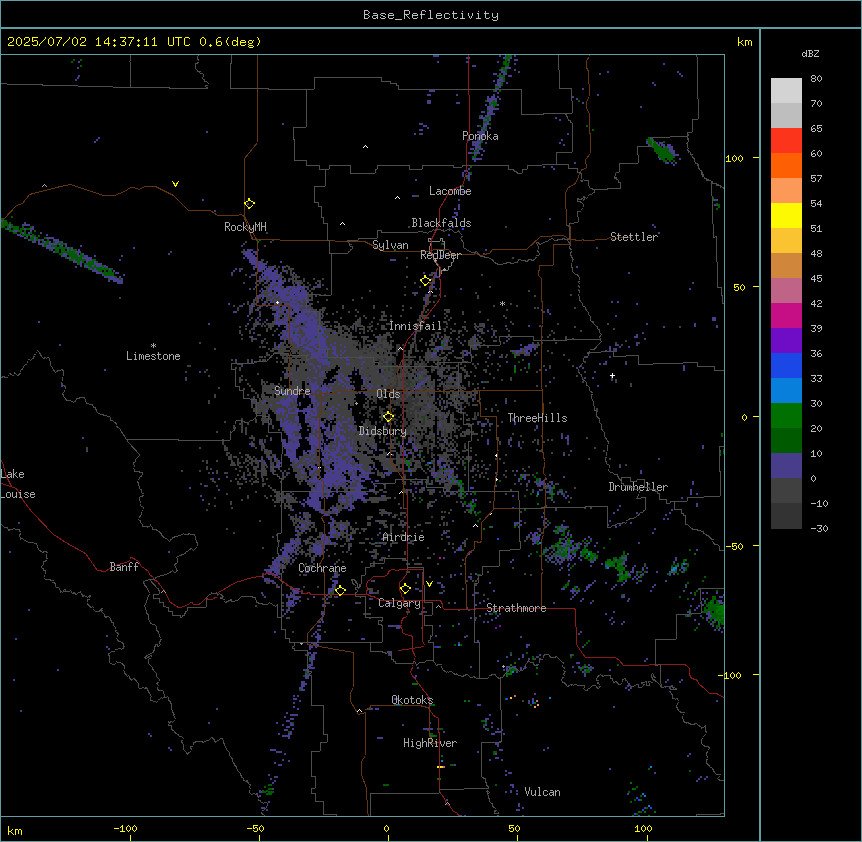Pick the purple 39-36 dBZ legend swatch
The height and width of the screenshot is (842, 862).
pyautogui.click(x=786, y=341)
